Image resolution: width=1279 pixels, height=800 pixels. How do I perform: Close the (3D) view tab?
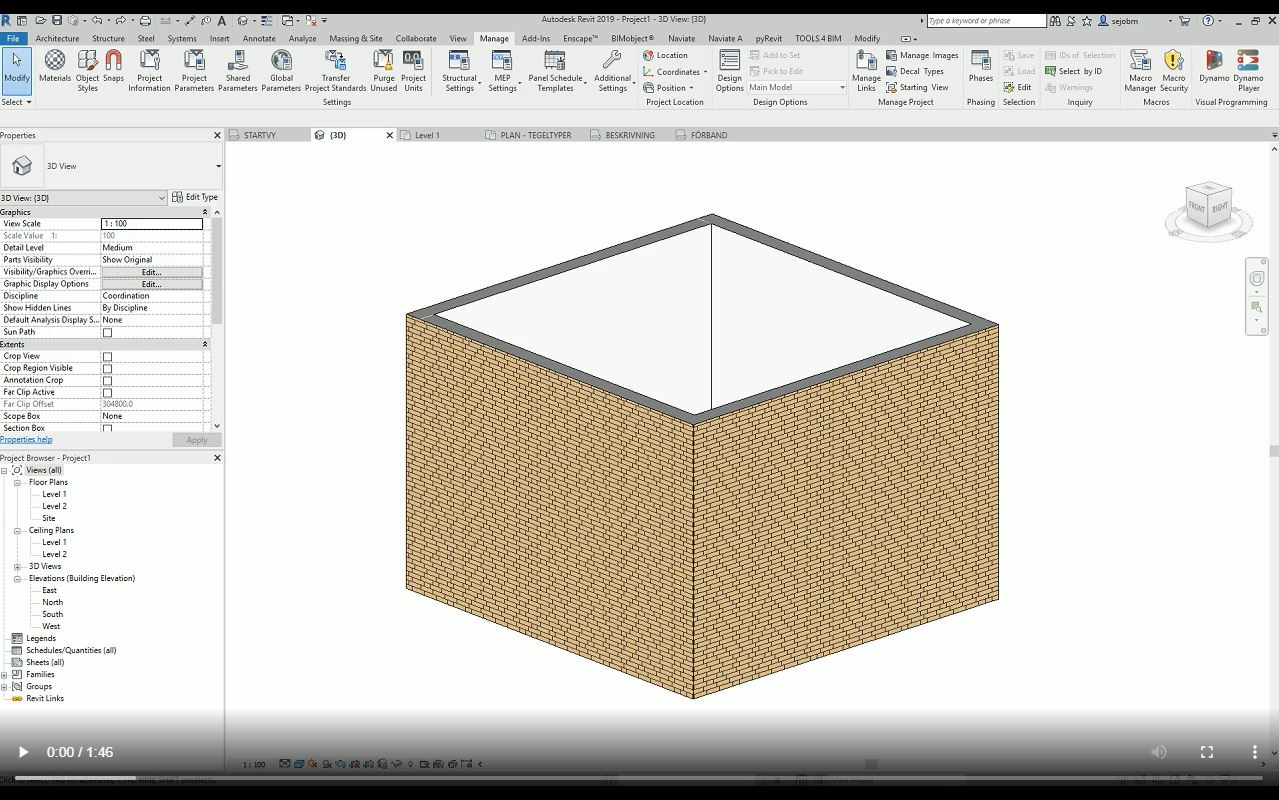[390, 135]
